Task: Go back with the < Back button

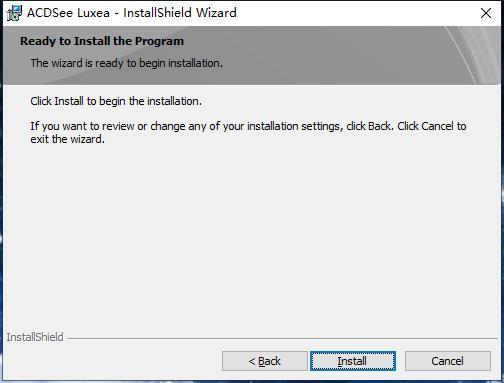Action: pos(265,361)
